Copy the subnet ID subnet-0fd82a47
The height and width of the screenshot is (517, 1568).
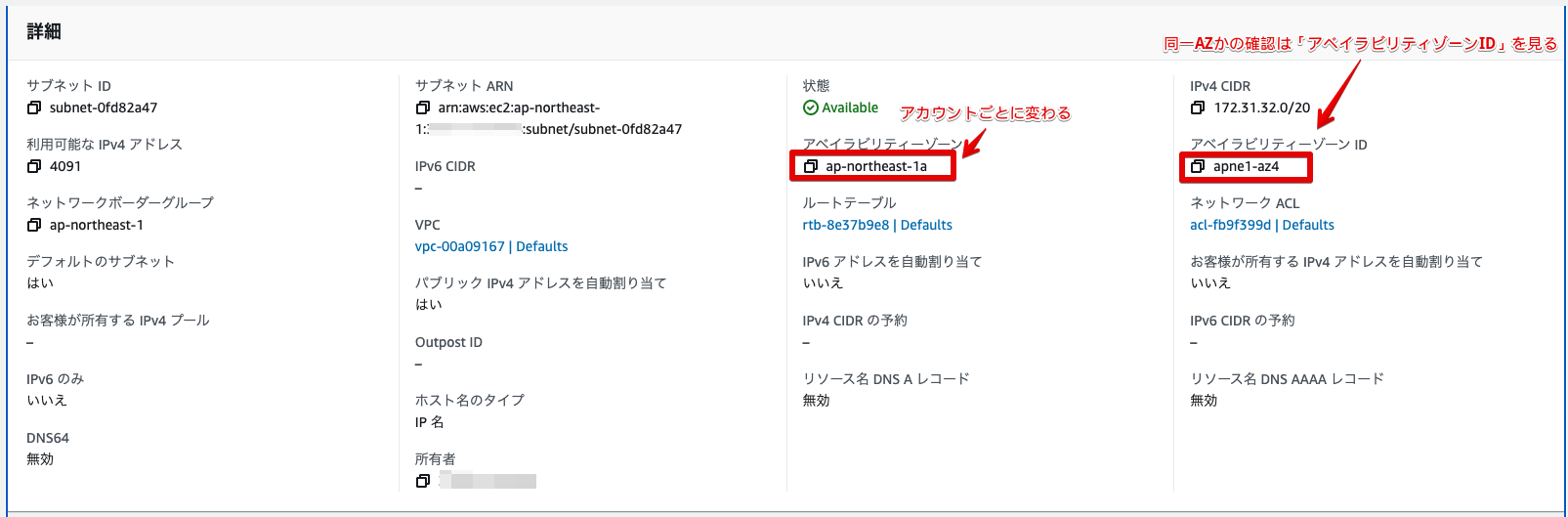tap(34, 108)
